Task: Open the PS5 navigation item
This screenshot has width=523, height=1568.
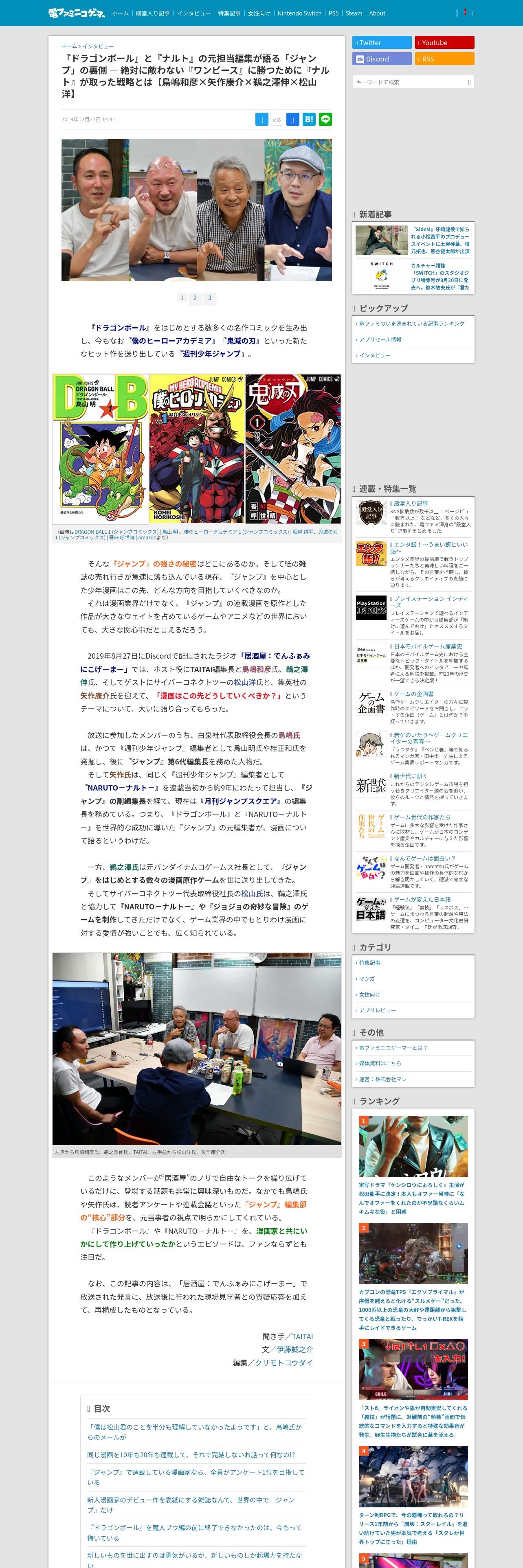Action: (x=334, y=13)
